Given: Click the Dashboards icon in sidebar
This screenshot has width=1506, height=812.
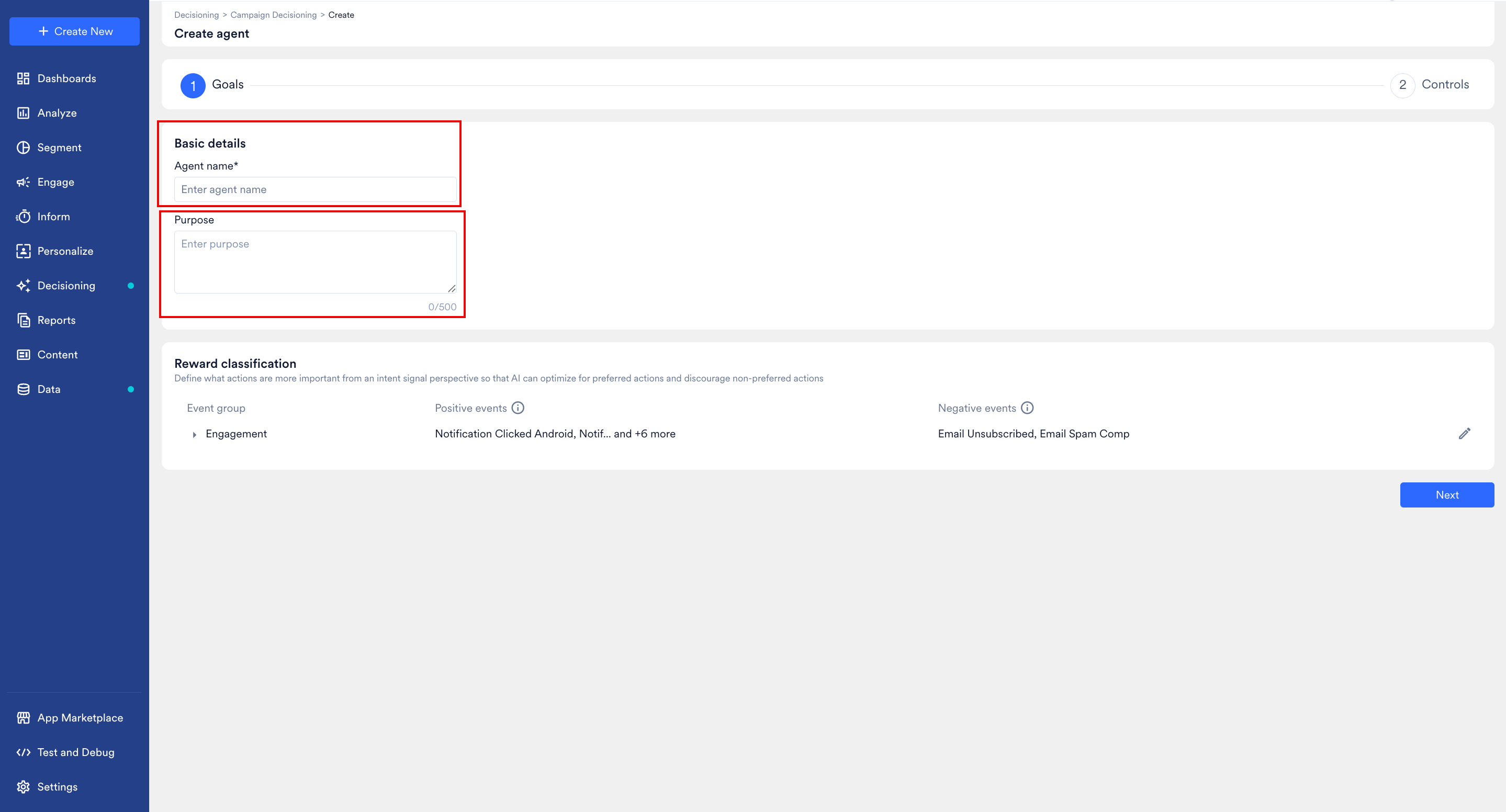Looking at the screenshot, I should (24, 78).
